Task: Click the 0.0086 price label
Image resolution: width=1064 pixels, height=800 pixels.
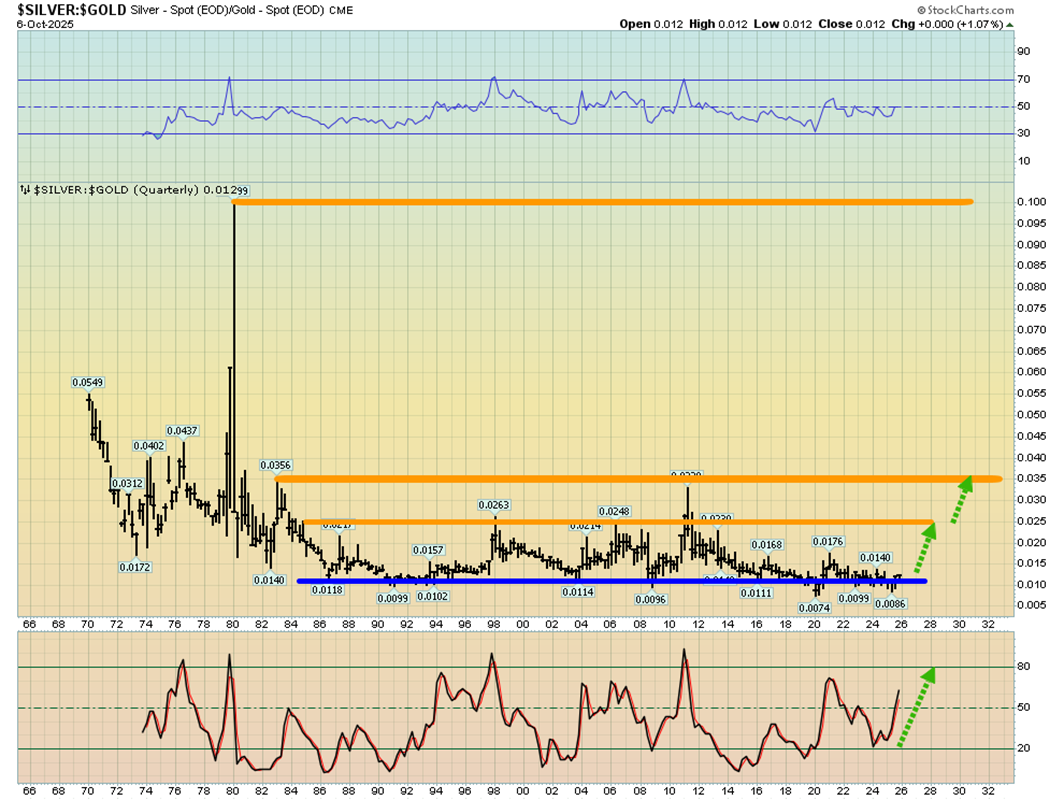Action: 890,603
